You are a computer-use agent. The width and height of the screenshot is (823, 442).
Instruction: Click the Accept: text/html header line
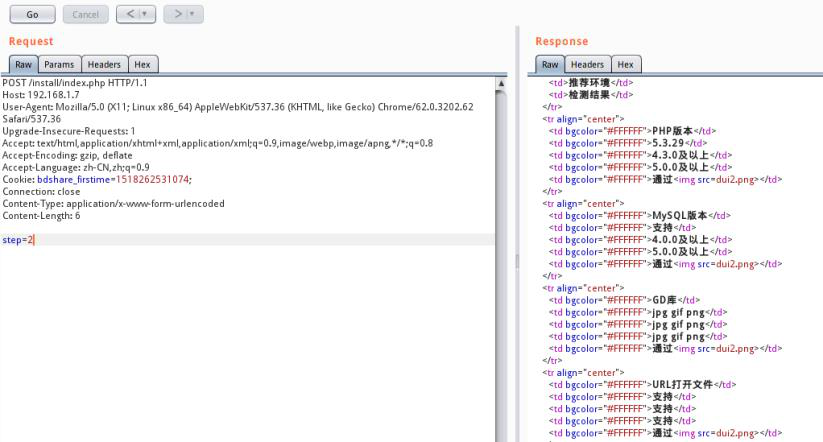(x=218, y=143)
